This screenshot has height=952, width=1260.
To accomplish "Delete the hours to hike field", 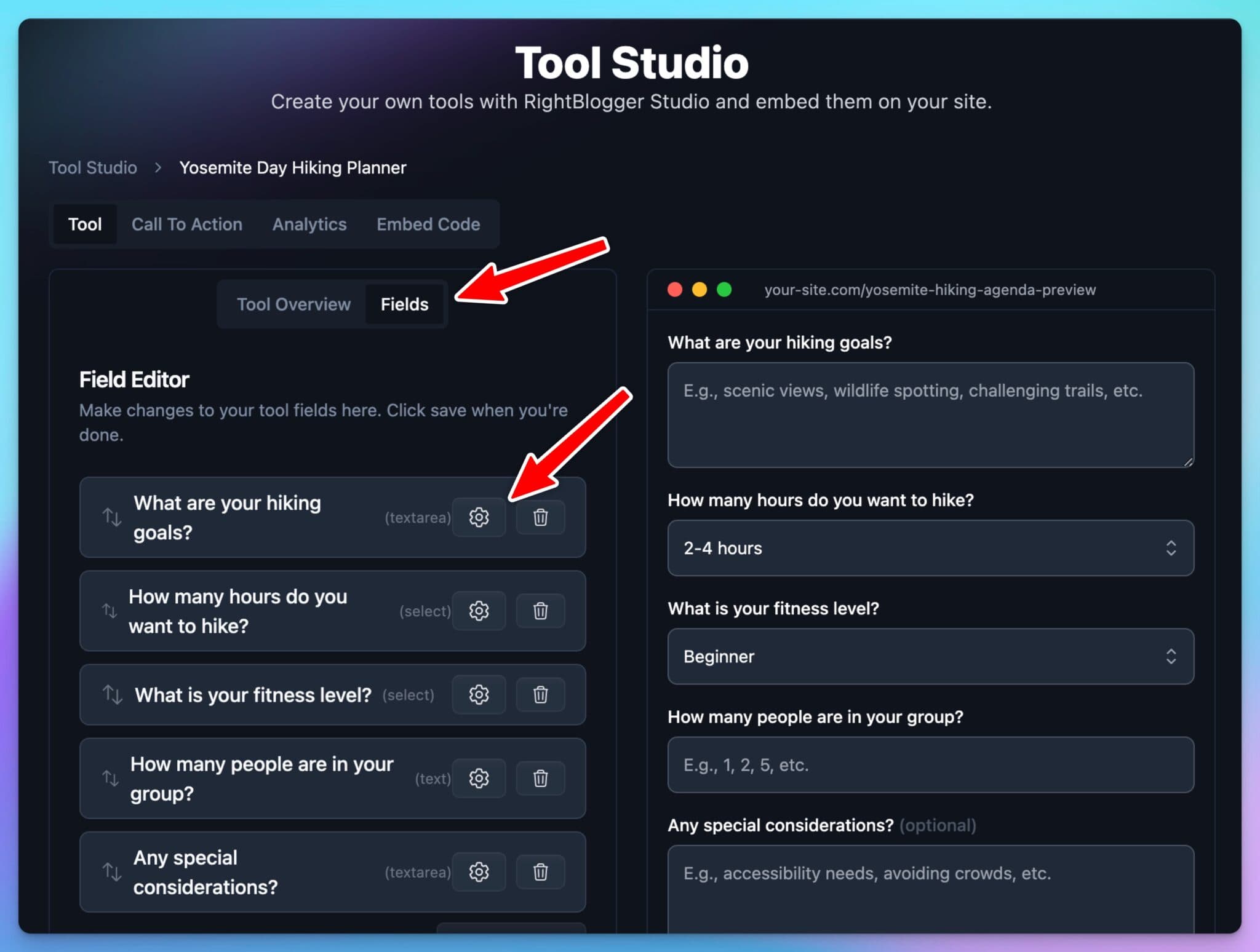I will click(x=540, y=611).
